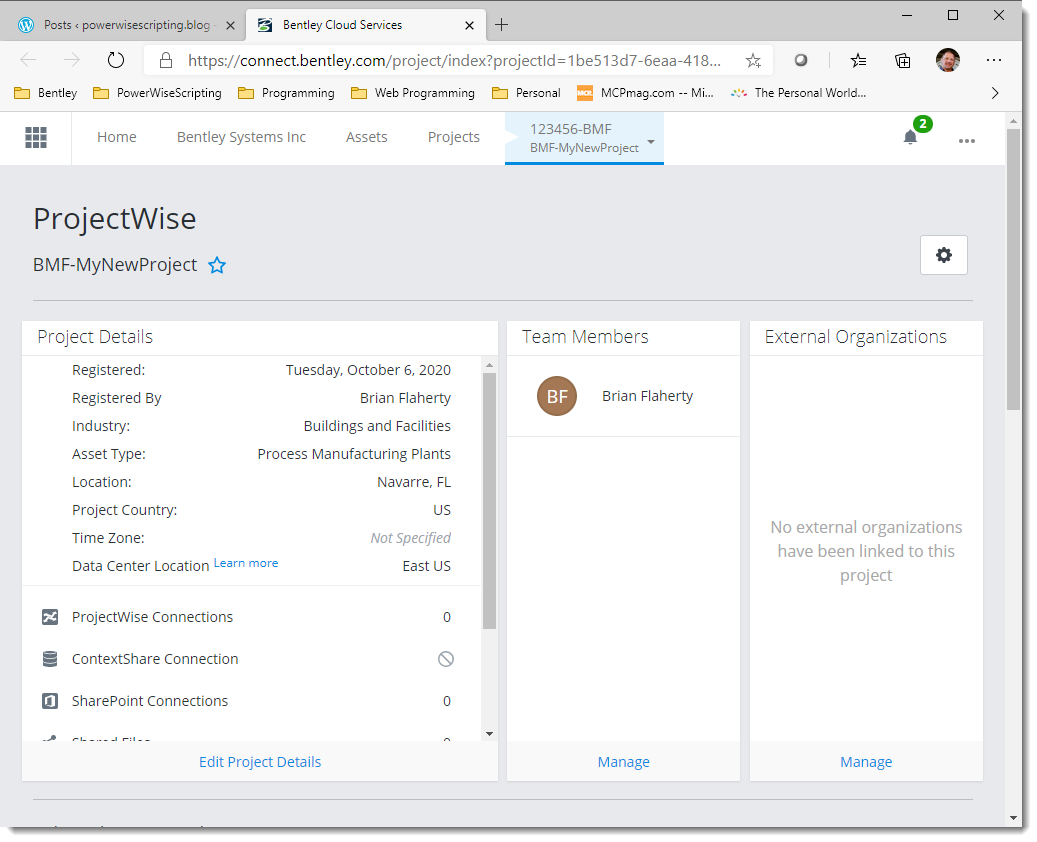Click the shield icon in the browser toolbar
This screenshot has width=1037, height=842.
pyautogui.click(x=800, y=60)
